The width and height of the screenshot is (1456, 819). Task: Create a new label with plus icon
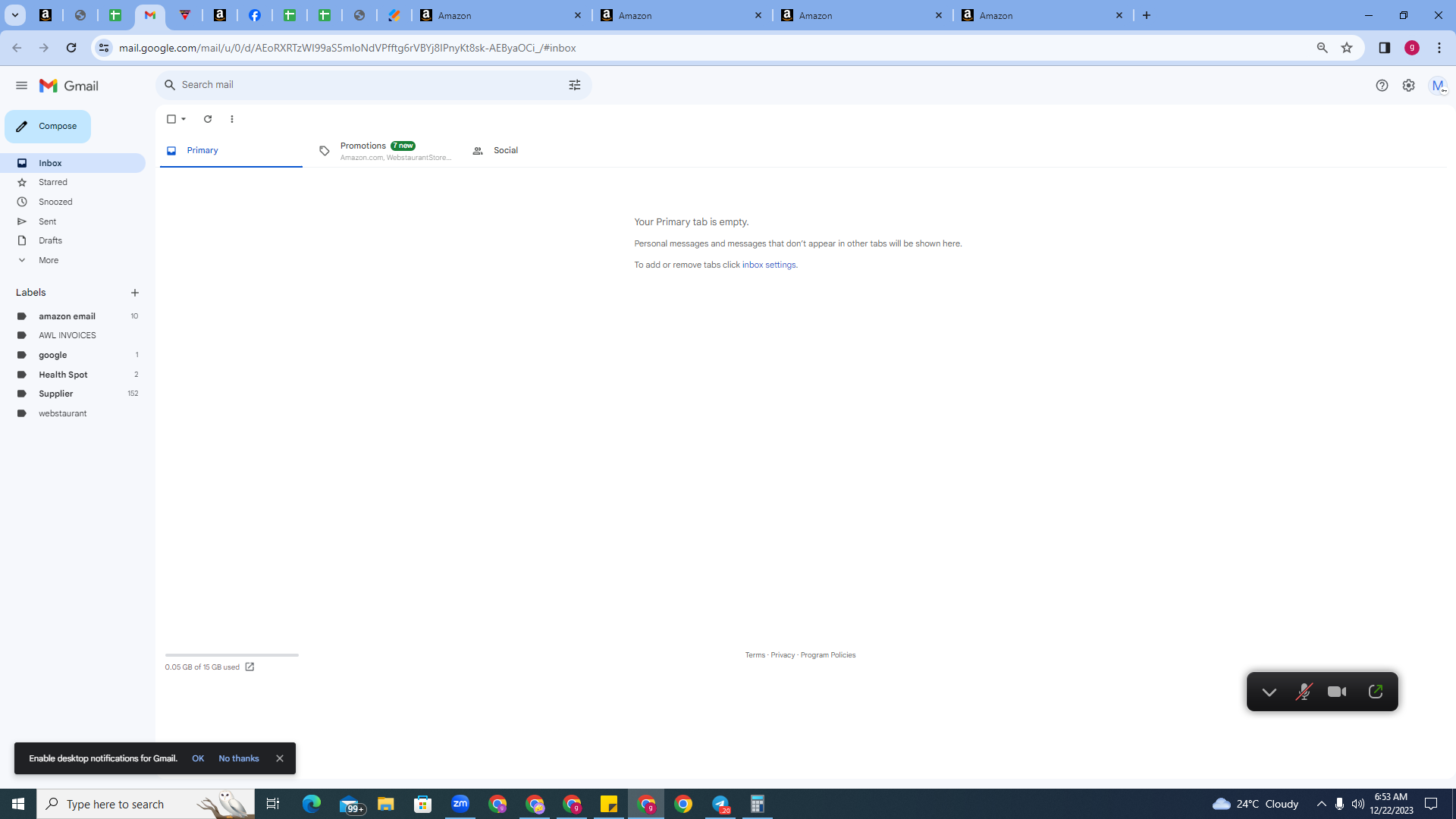tap(135, 293)
